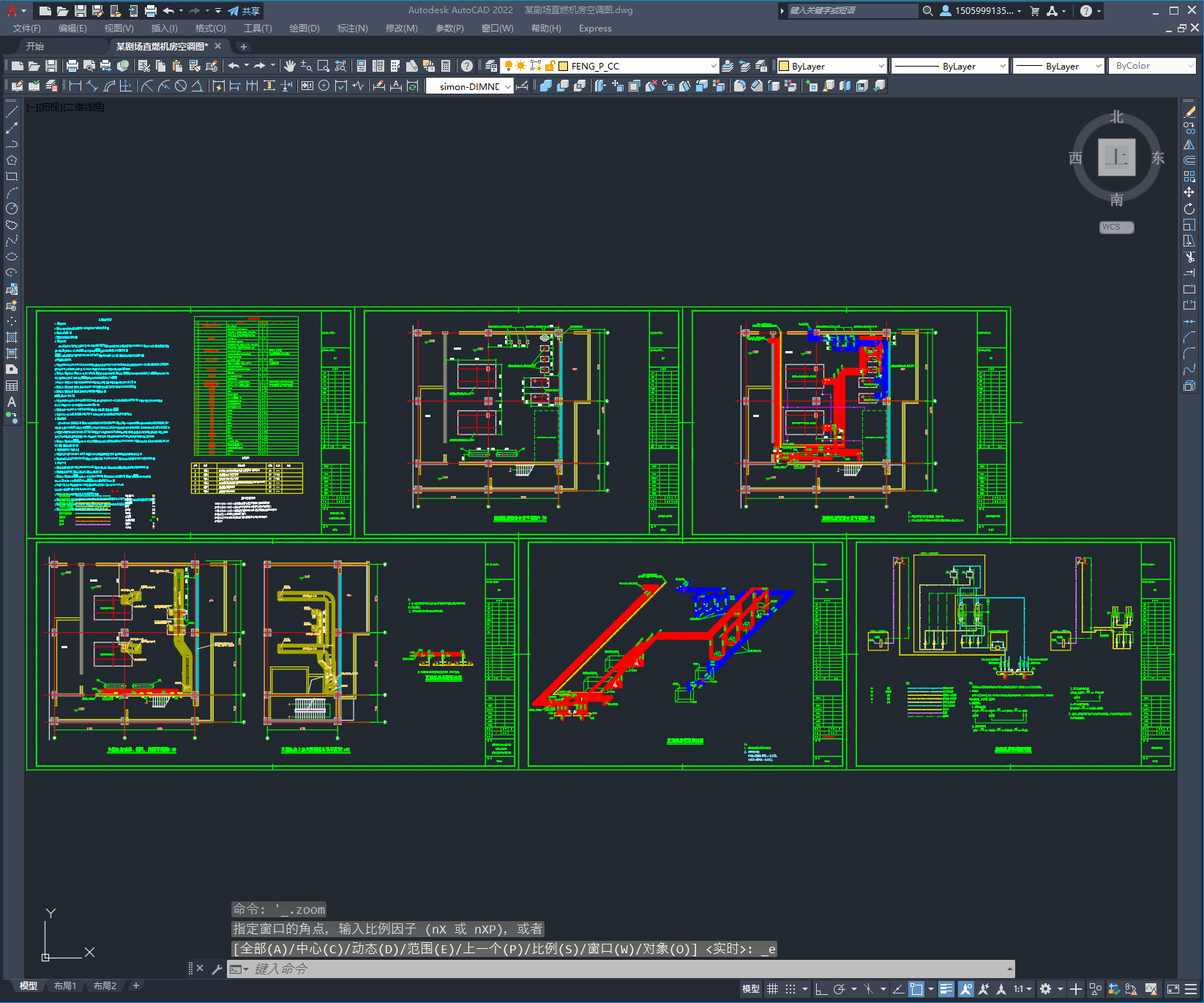Select the Multiline Text tool
Image resolution: width=1204 pixels, height=1003 pixels.
point(12,402)
